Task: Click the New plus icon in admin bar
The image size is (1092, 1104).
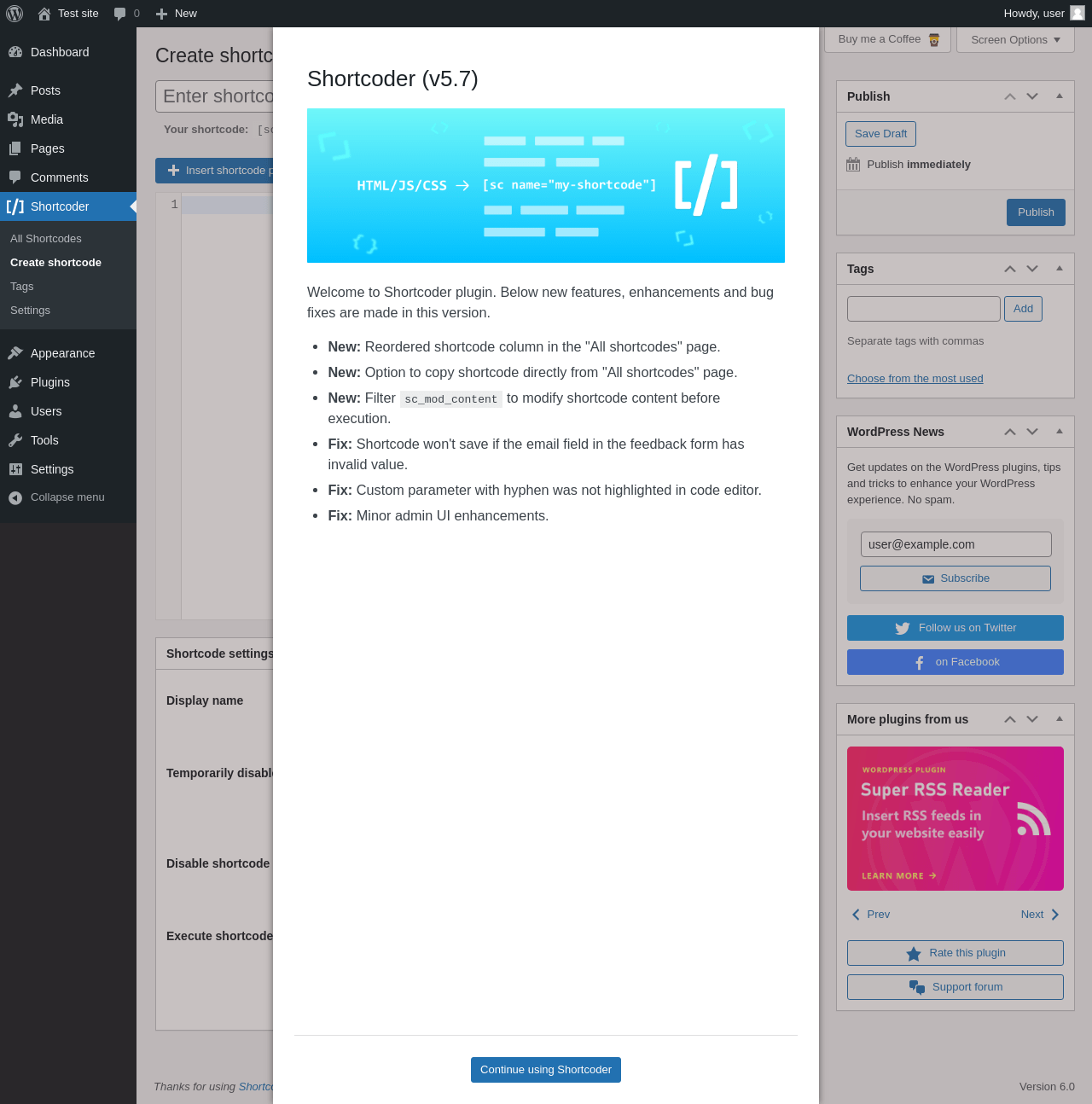Action: (161, 14)
